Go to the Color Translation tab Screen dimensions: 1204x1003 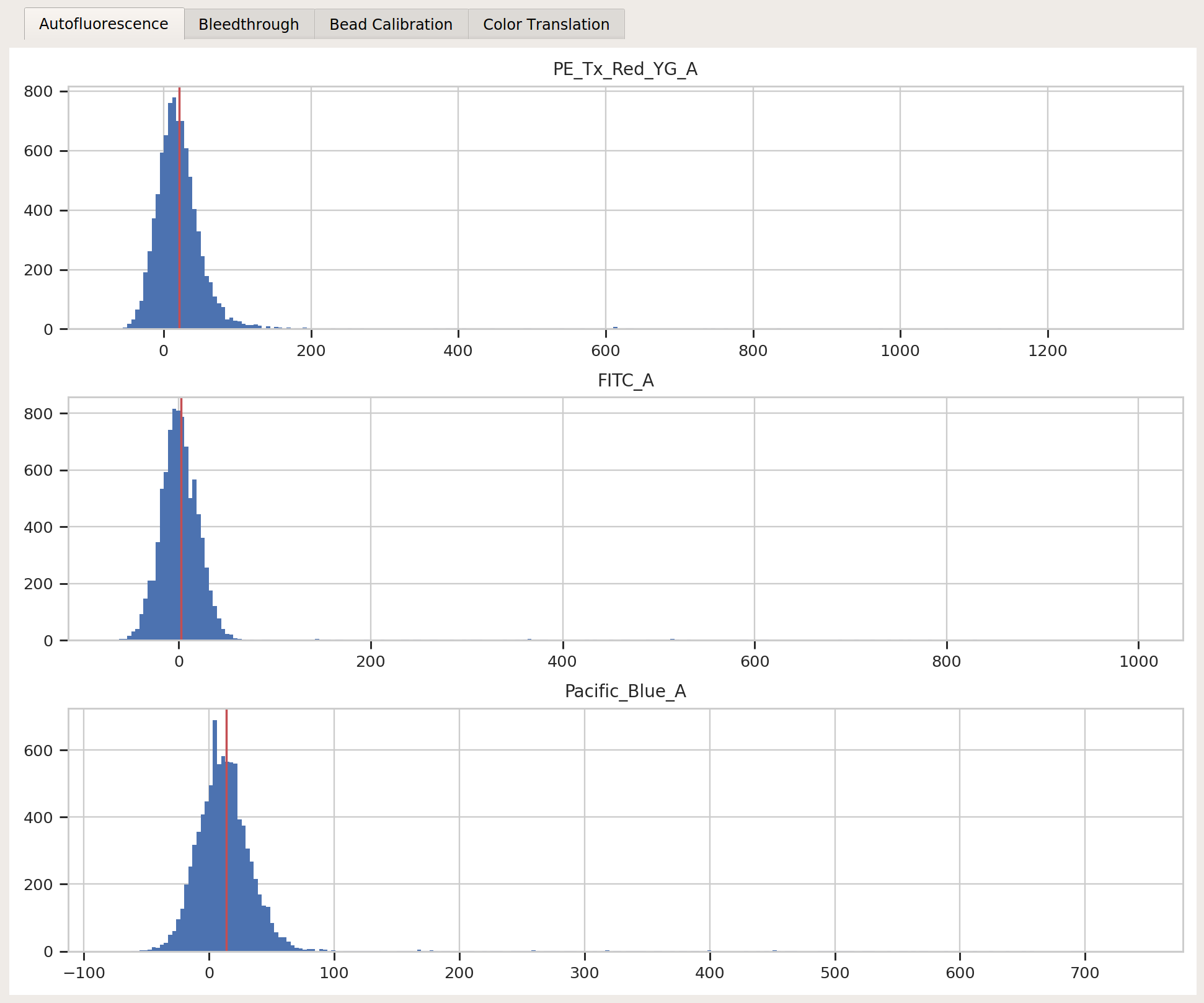(x=546, y=24)
